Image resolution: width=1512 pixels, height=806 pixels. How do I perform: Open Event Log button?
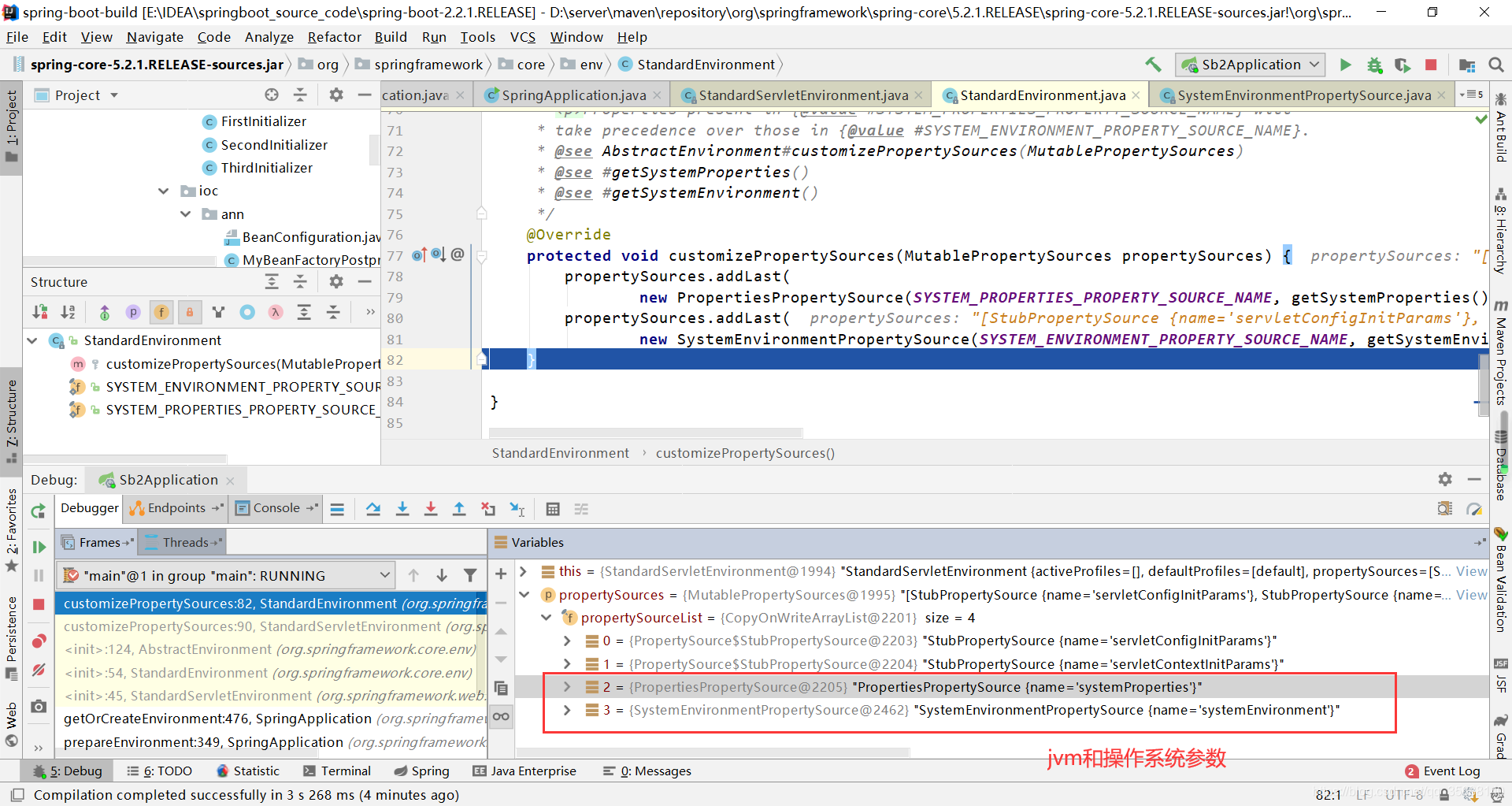pos(1443,771)
